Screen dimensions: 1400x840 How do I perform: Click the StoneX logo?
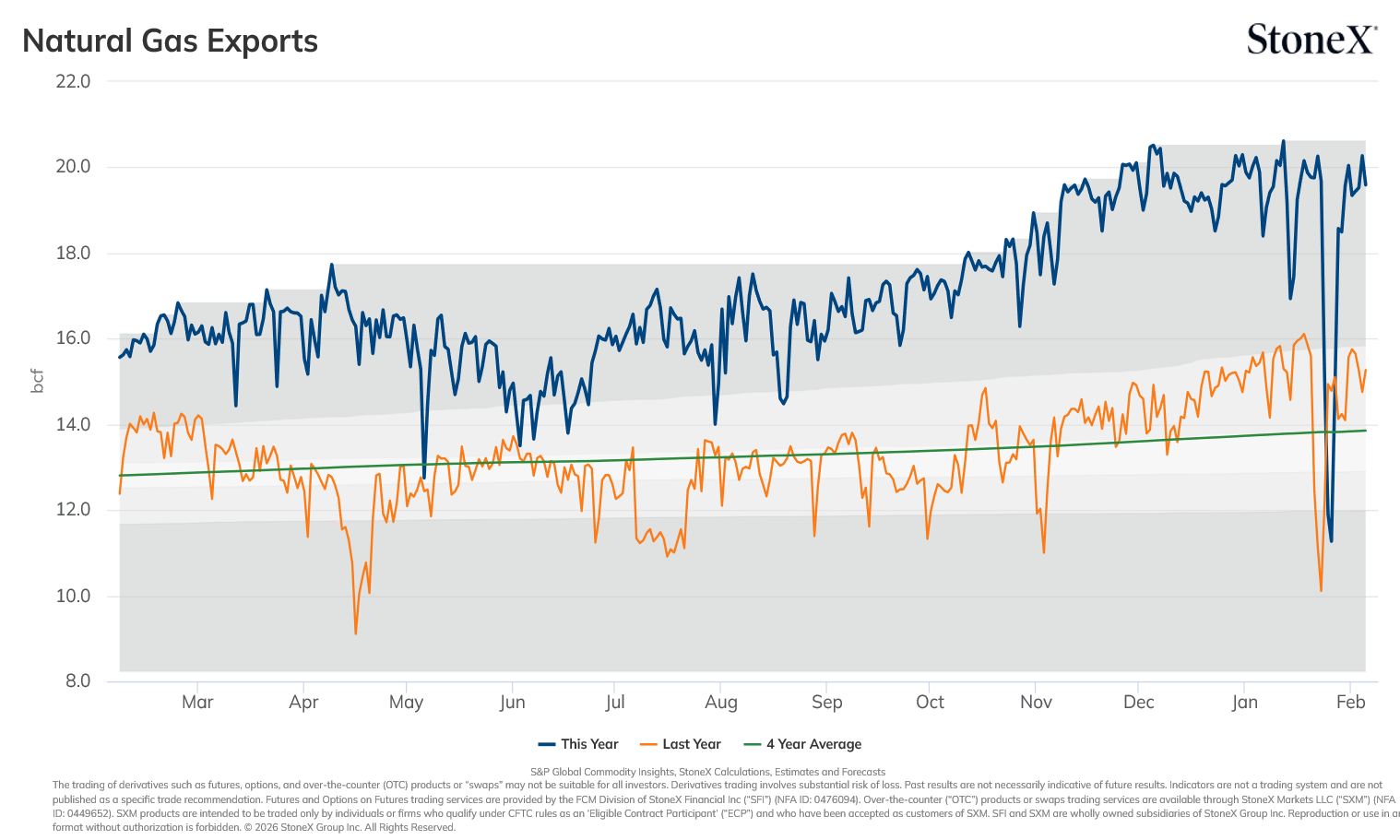pyautogui.click(x=1311, y=40)
